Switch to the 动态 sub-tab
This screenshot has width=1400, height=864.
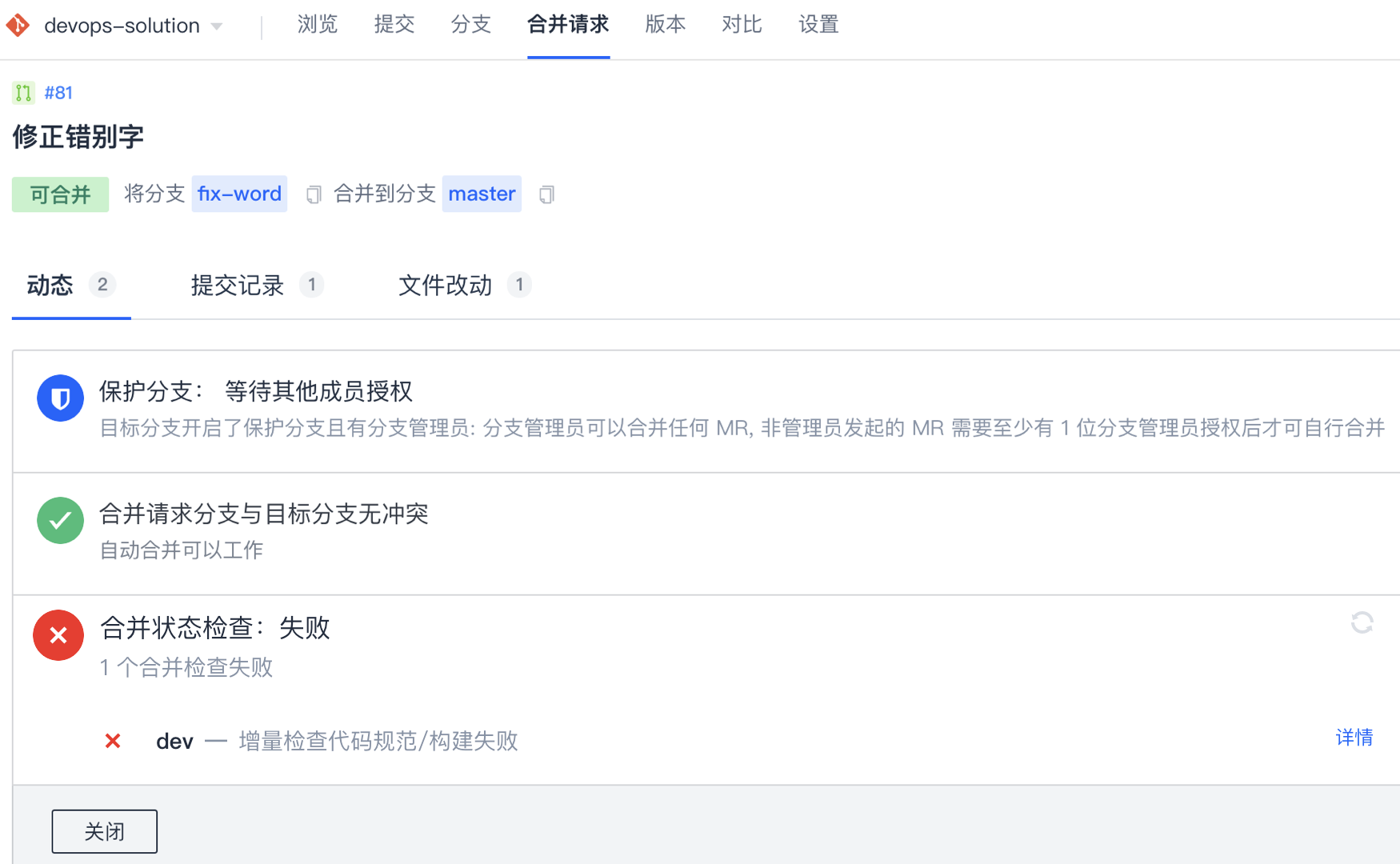pos(71,285)
